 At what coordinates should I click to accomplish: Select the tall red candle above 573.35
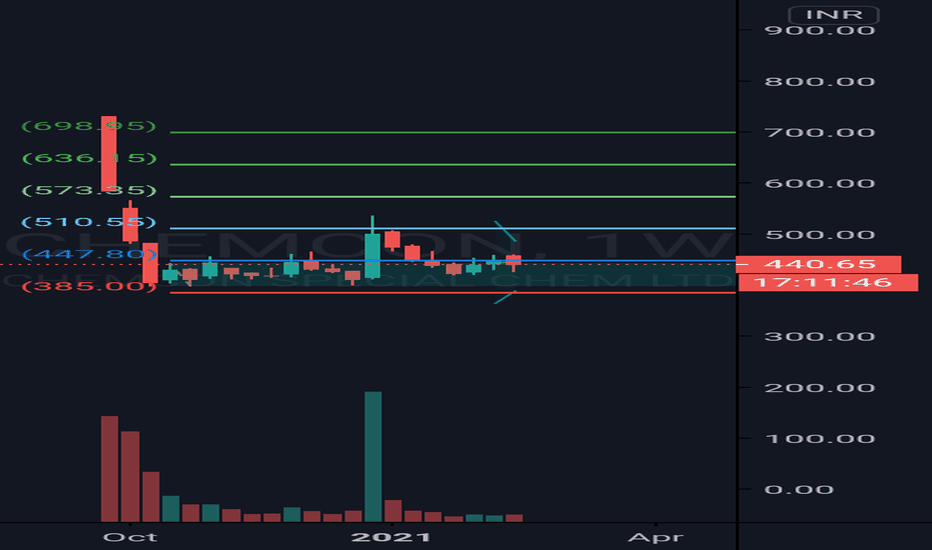109,153
